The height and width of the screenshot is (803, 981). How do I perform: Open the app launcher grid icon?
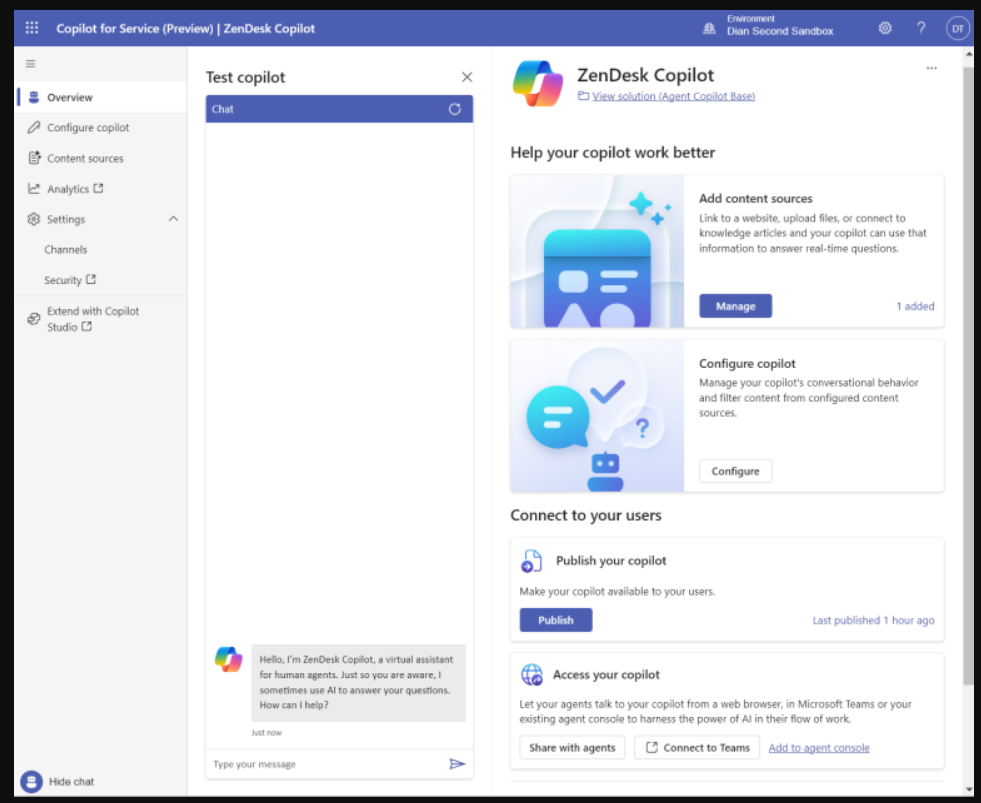point(32,28)
